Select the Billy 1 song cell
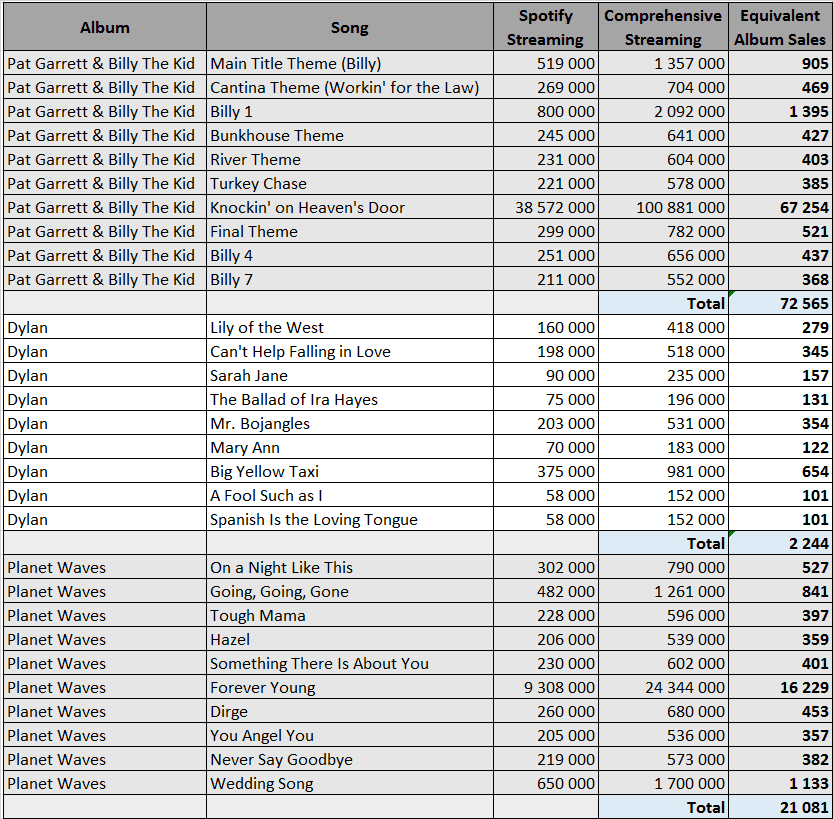The width and height of the screenshot is (833, 819). (x=350, y=112)
